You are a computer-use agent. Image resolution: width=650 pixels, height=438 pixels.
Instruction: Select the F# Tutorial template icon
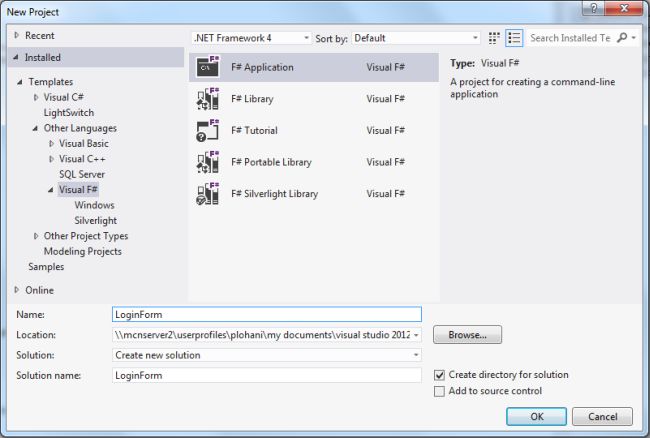(208, 130)
